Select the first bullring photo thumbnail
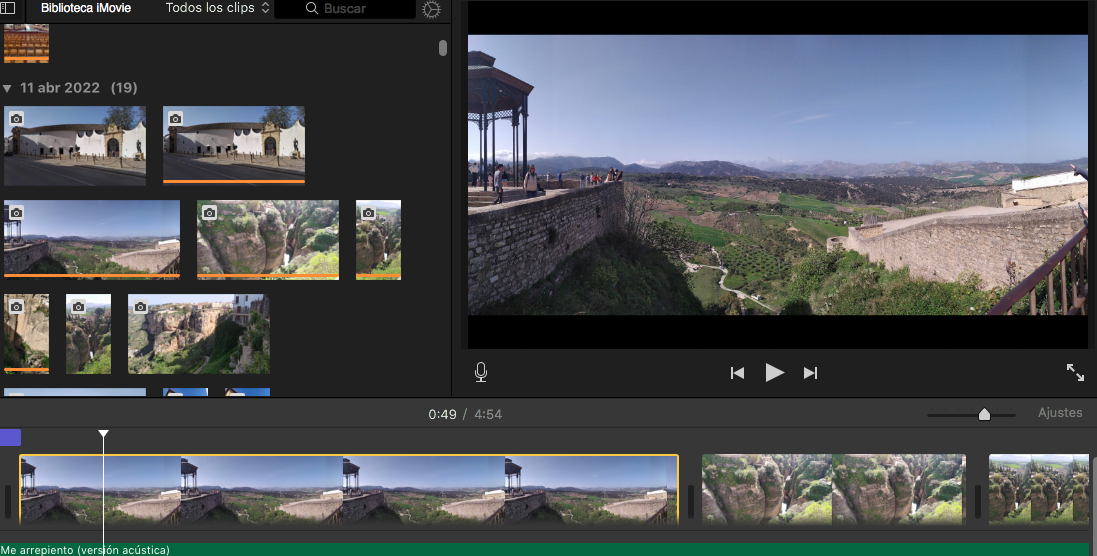Image resolution: width=1097 pixels, height=556 pixels. point(75,145)
